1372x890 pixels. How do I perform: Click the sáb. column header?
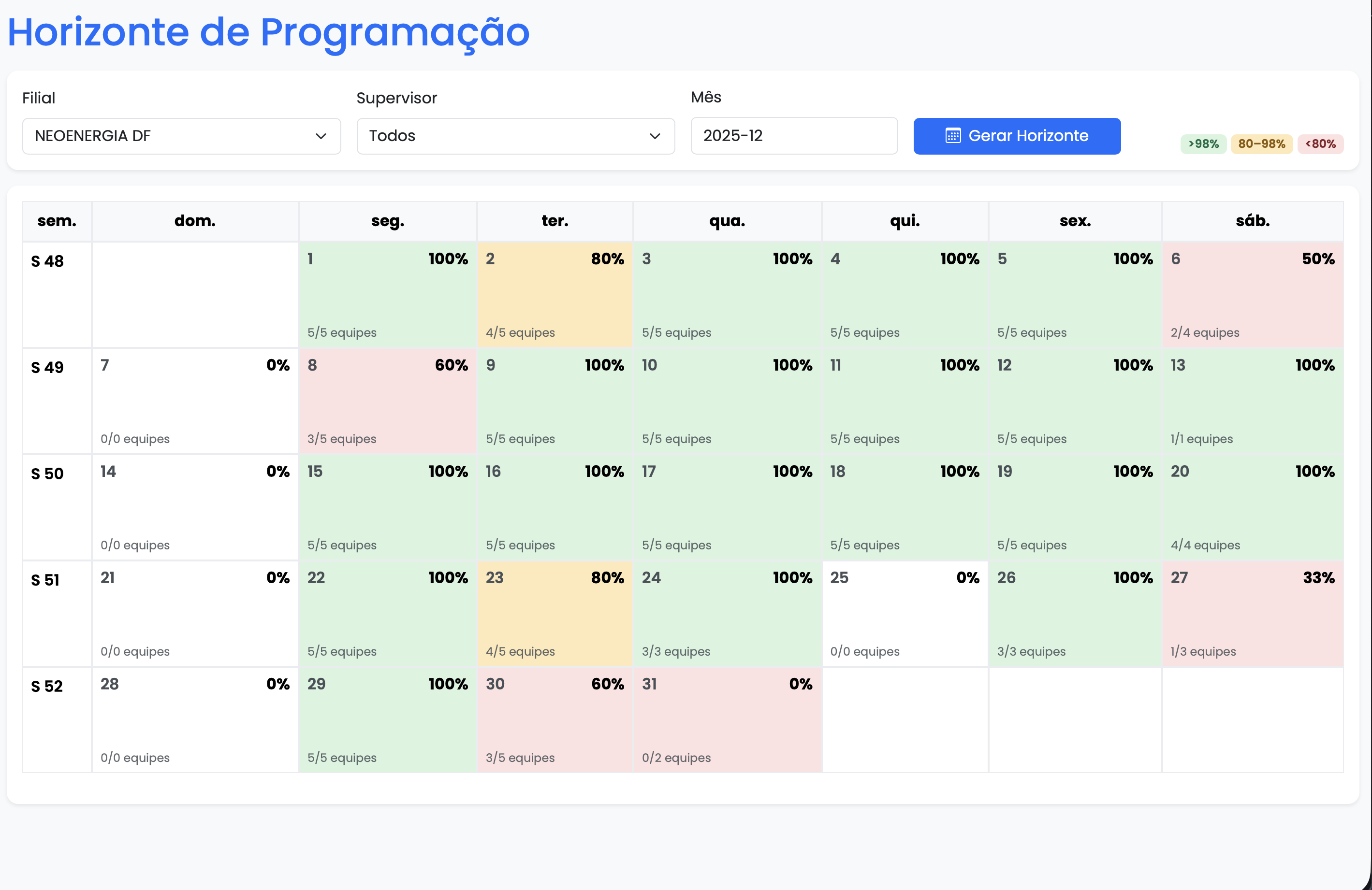1253,221
